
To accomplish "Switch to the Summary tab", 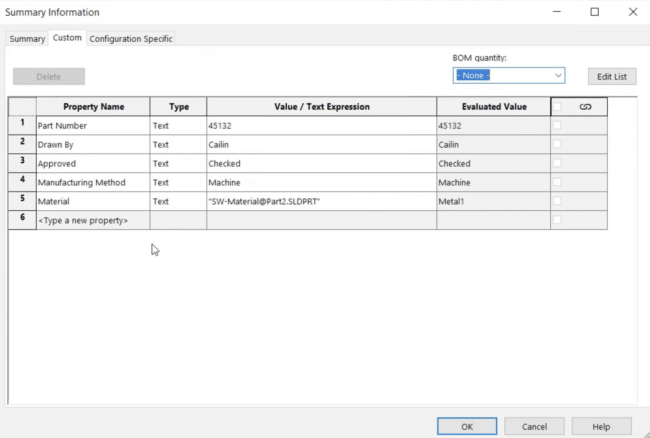I will pos(27,39).
